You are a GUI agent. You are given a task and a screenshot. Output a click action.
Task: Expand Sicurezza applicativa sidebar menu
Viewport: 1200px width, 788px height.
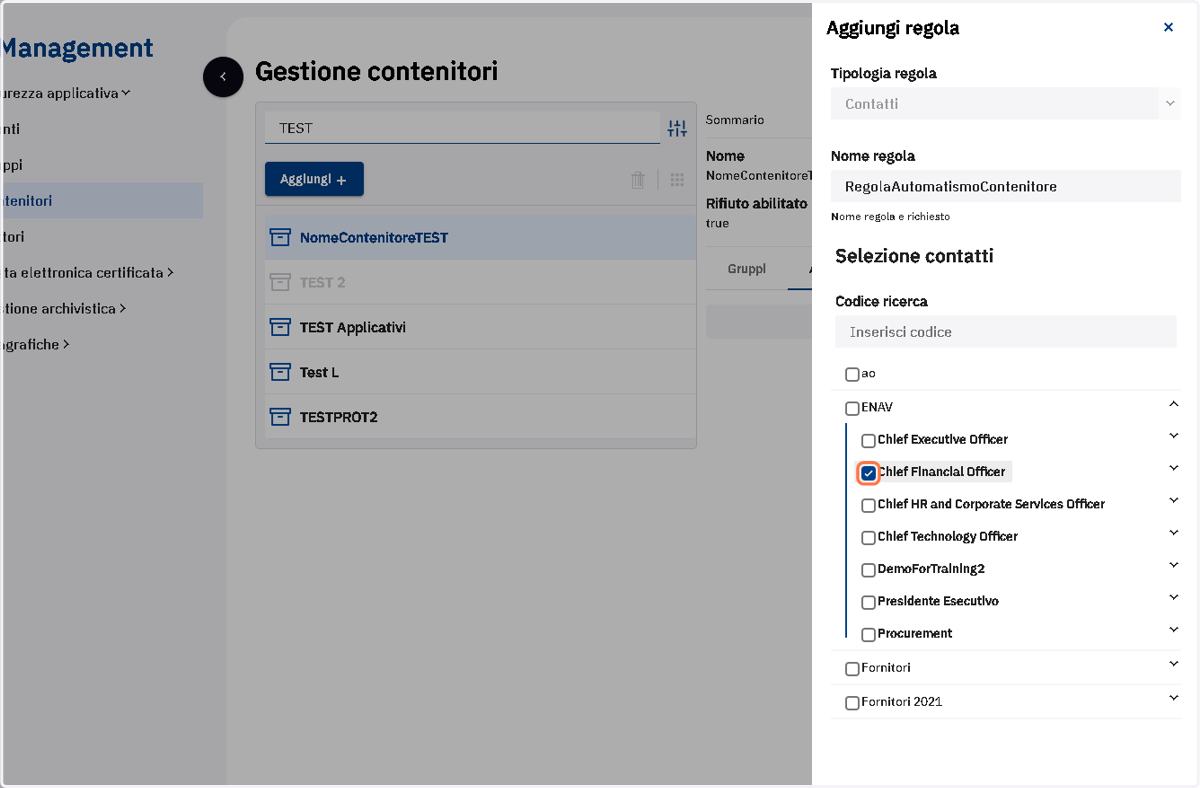pos(66,93)
